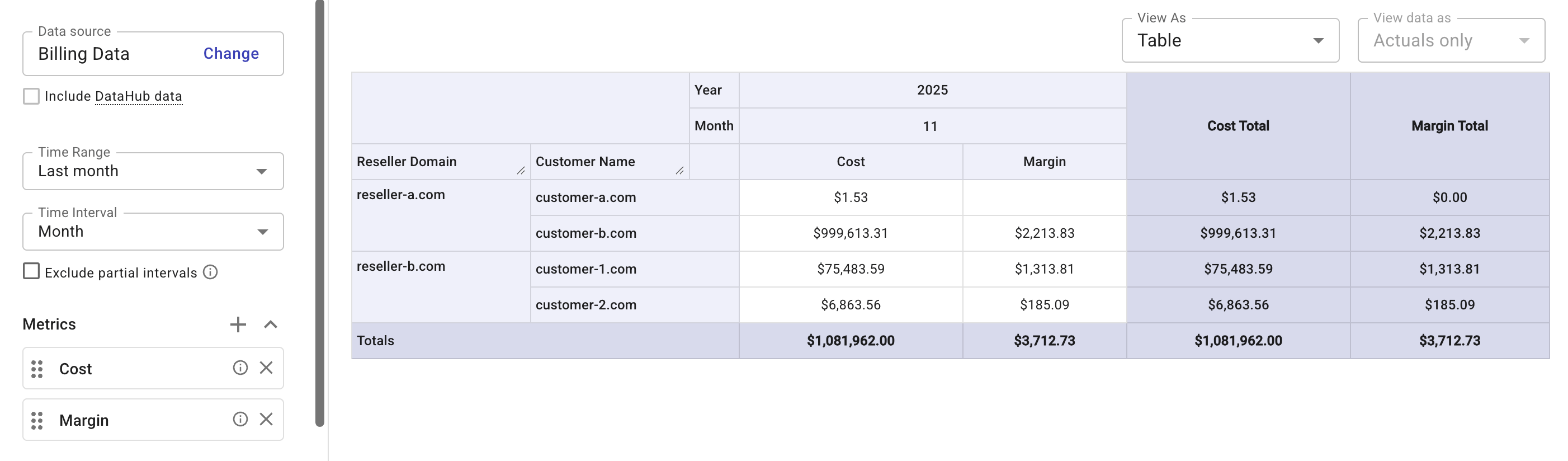Screen dimensions: 1568x461
Task: Select the Cost metric chip
Action: point(153,369)
